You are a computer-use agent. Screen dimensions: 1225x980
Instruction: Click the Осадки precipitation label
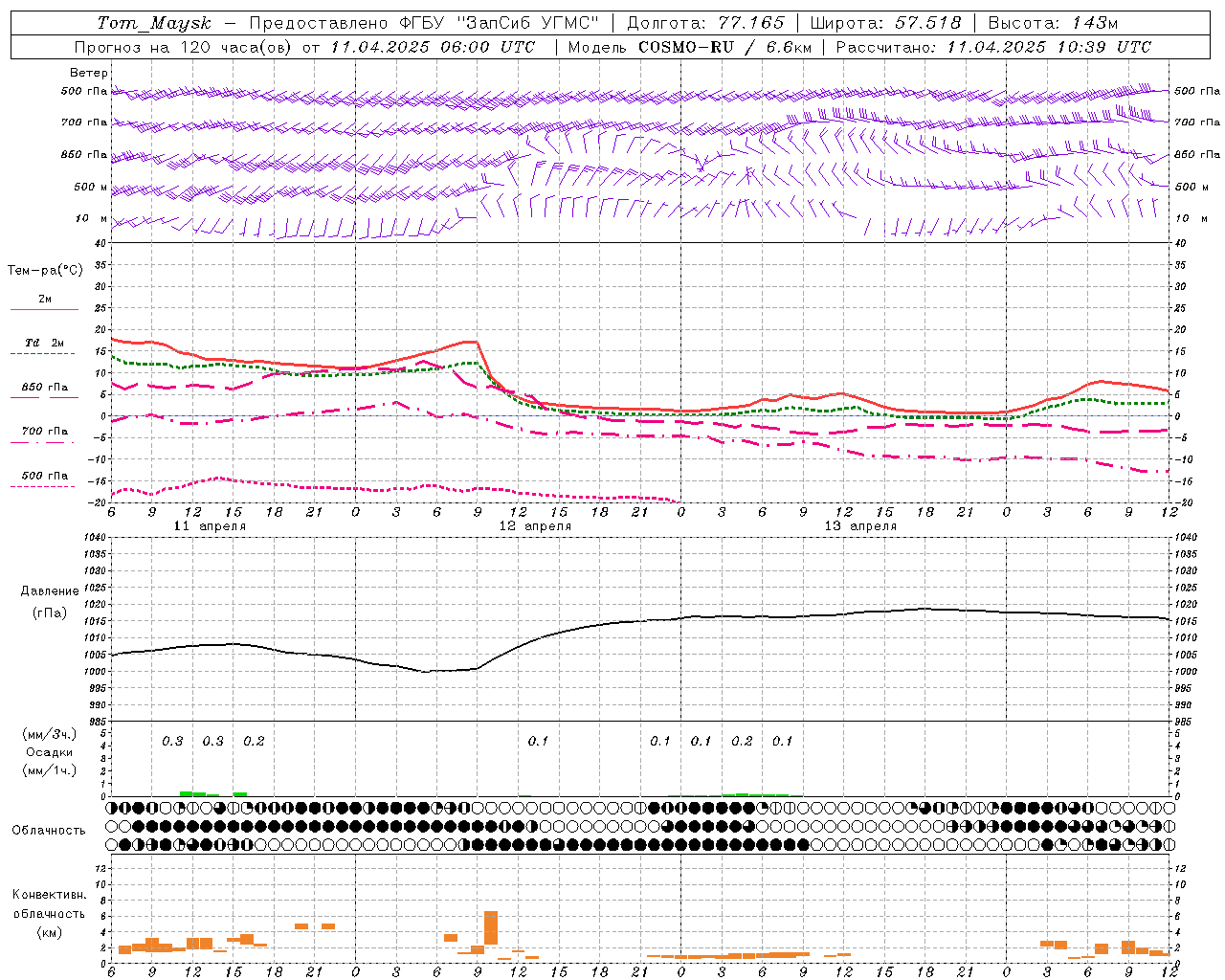[x=50, y=752]
